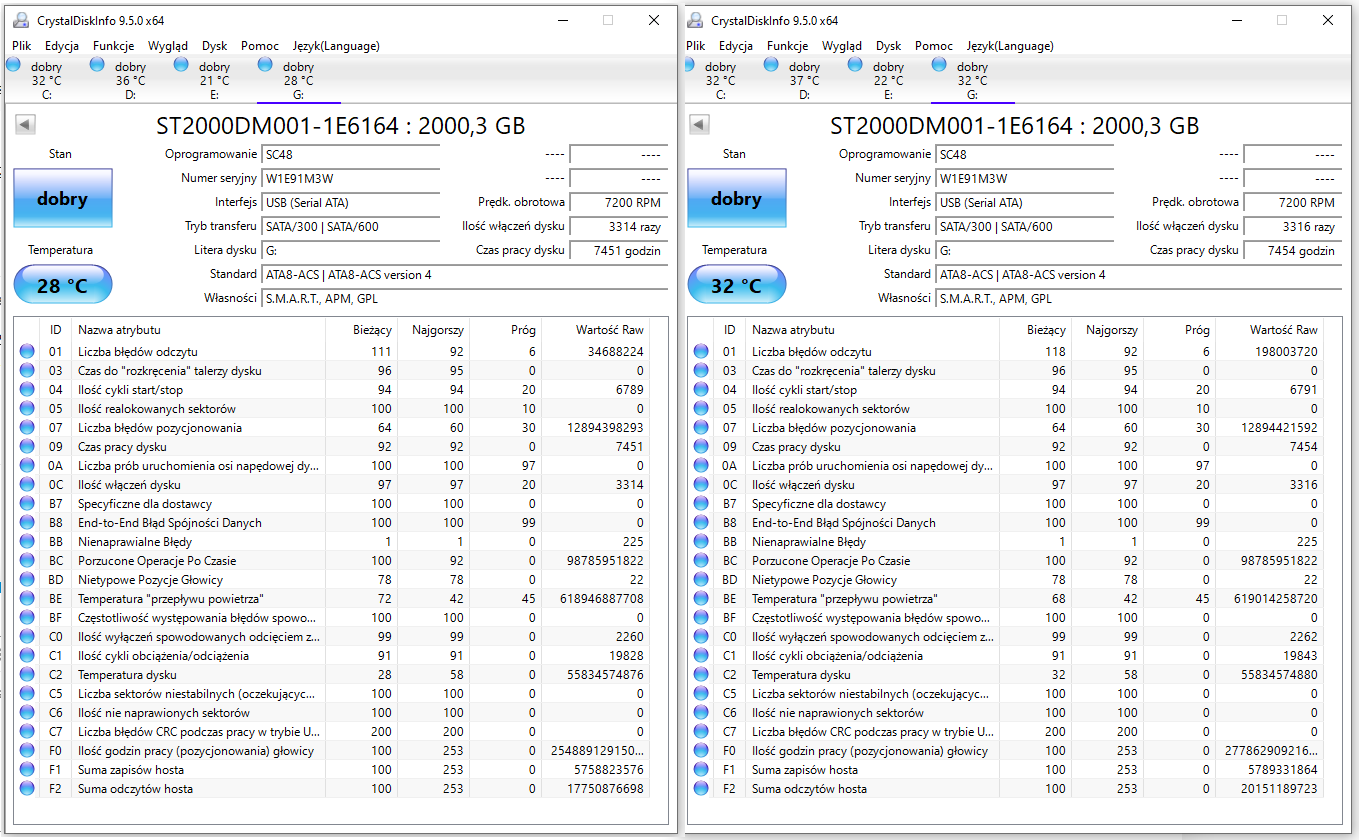Click status orb for attribute BB in left window

click(x=26, y=542)
